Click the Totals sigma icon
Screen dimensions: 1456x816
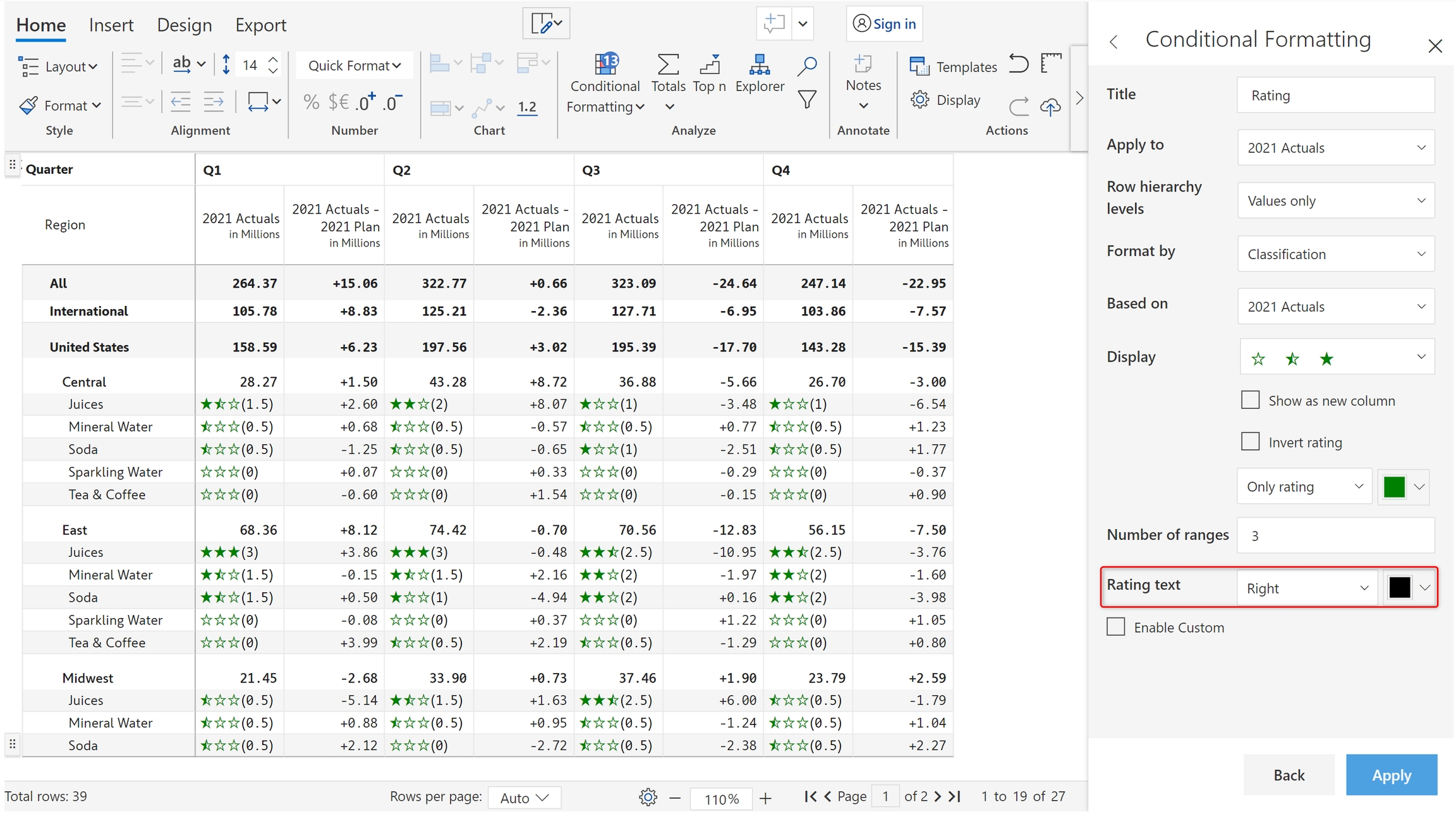coord(668,65)
